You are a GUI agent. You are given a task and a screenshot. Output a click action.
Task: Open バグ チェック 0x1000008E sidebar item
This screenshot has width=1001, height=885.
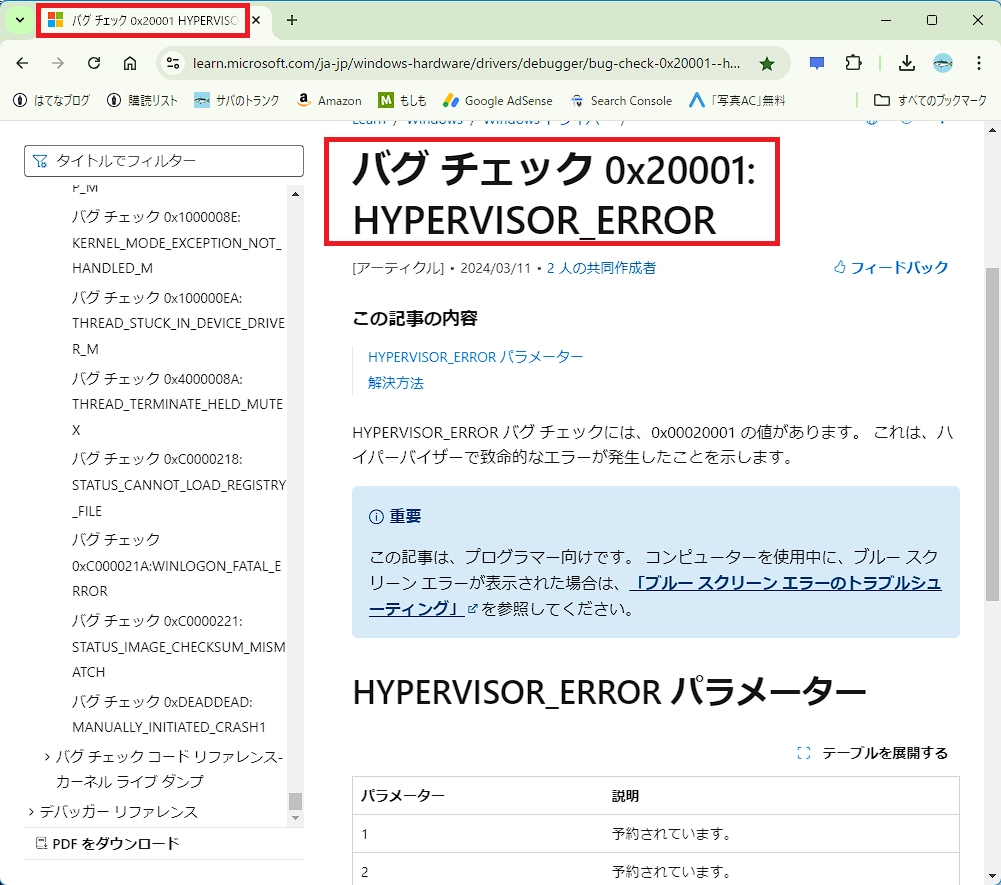(x=177, y=243)
